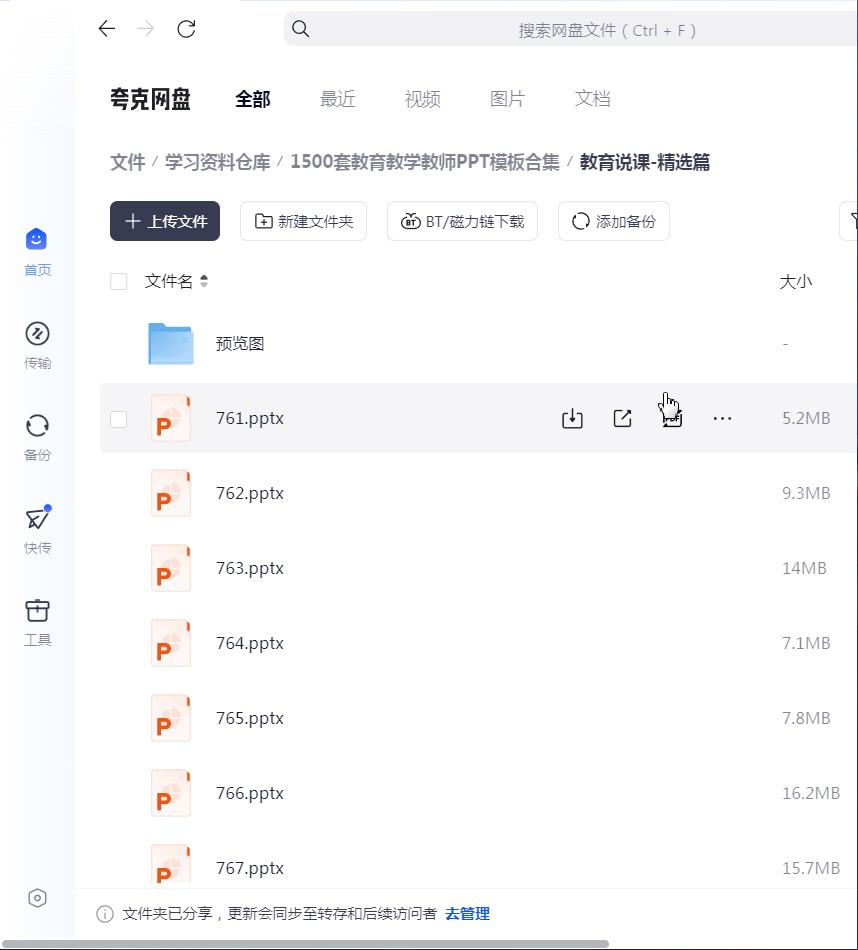Click the 14MB size value
Viewport: 858px width, 950px height.
coord(804,568)
